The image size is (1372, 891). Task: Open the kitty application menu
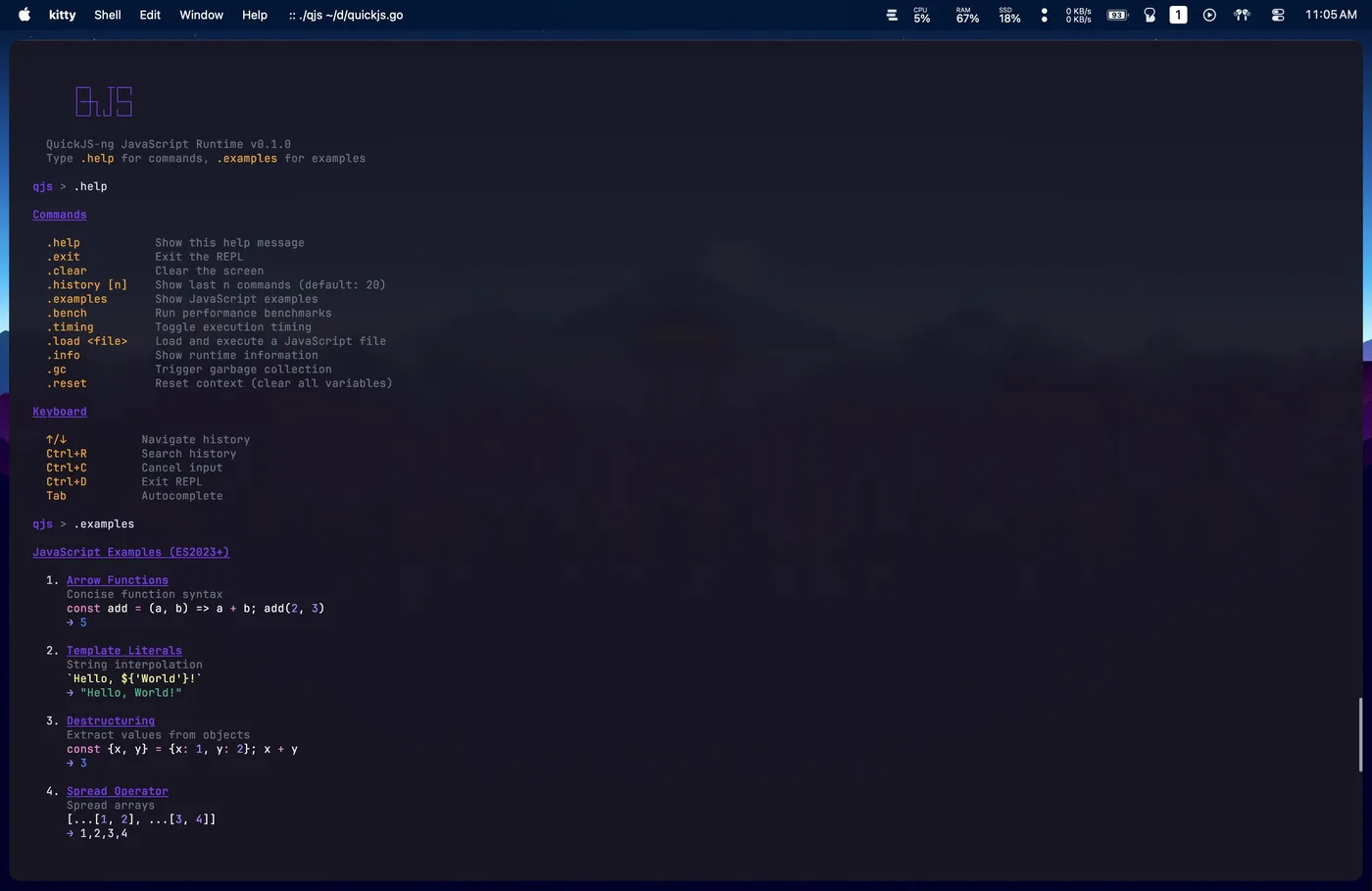[63, 15]
